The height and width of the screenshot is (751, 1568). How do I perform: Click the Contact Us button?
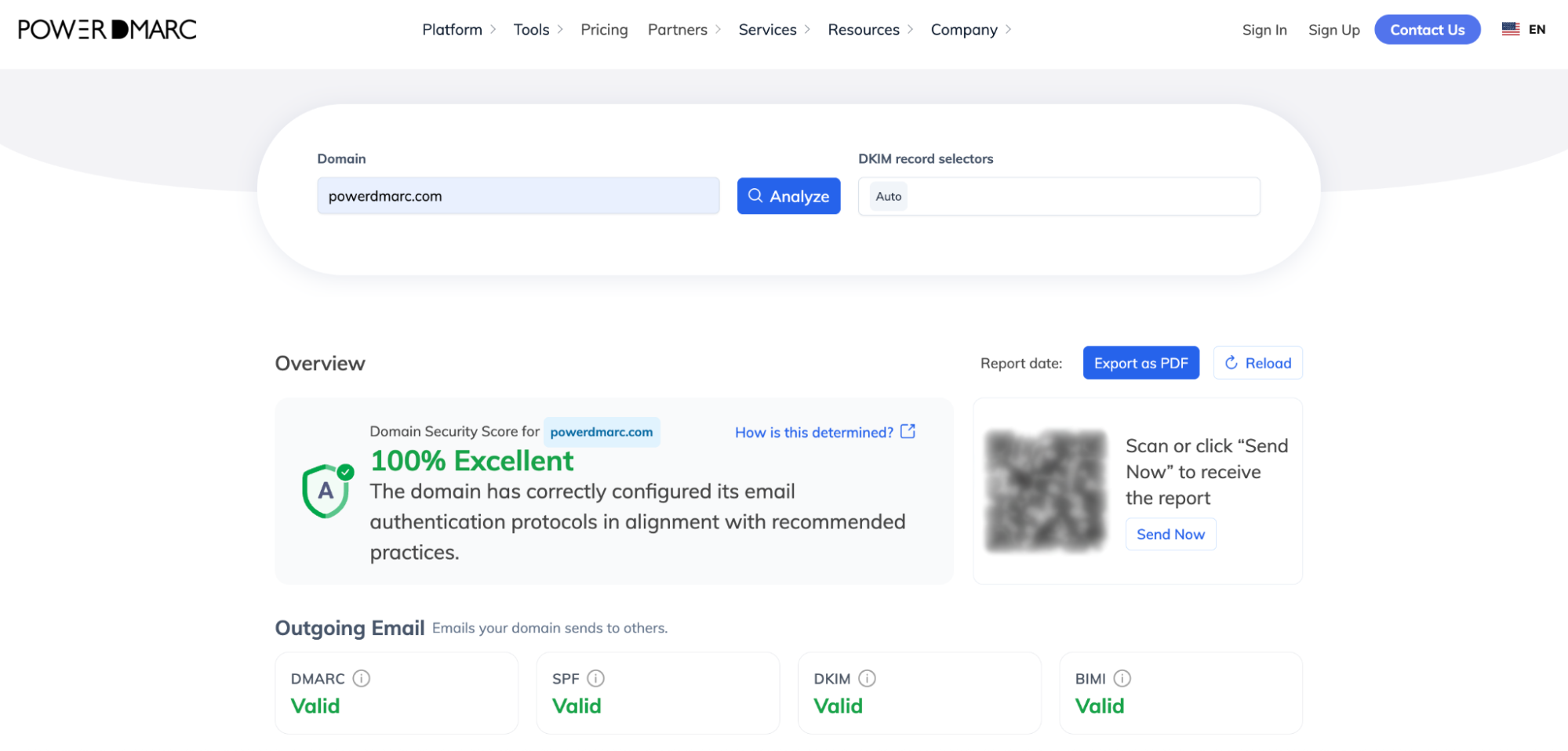point(1428,30)
